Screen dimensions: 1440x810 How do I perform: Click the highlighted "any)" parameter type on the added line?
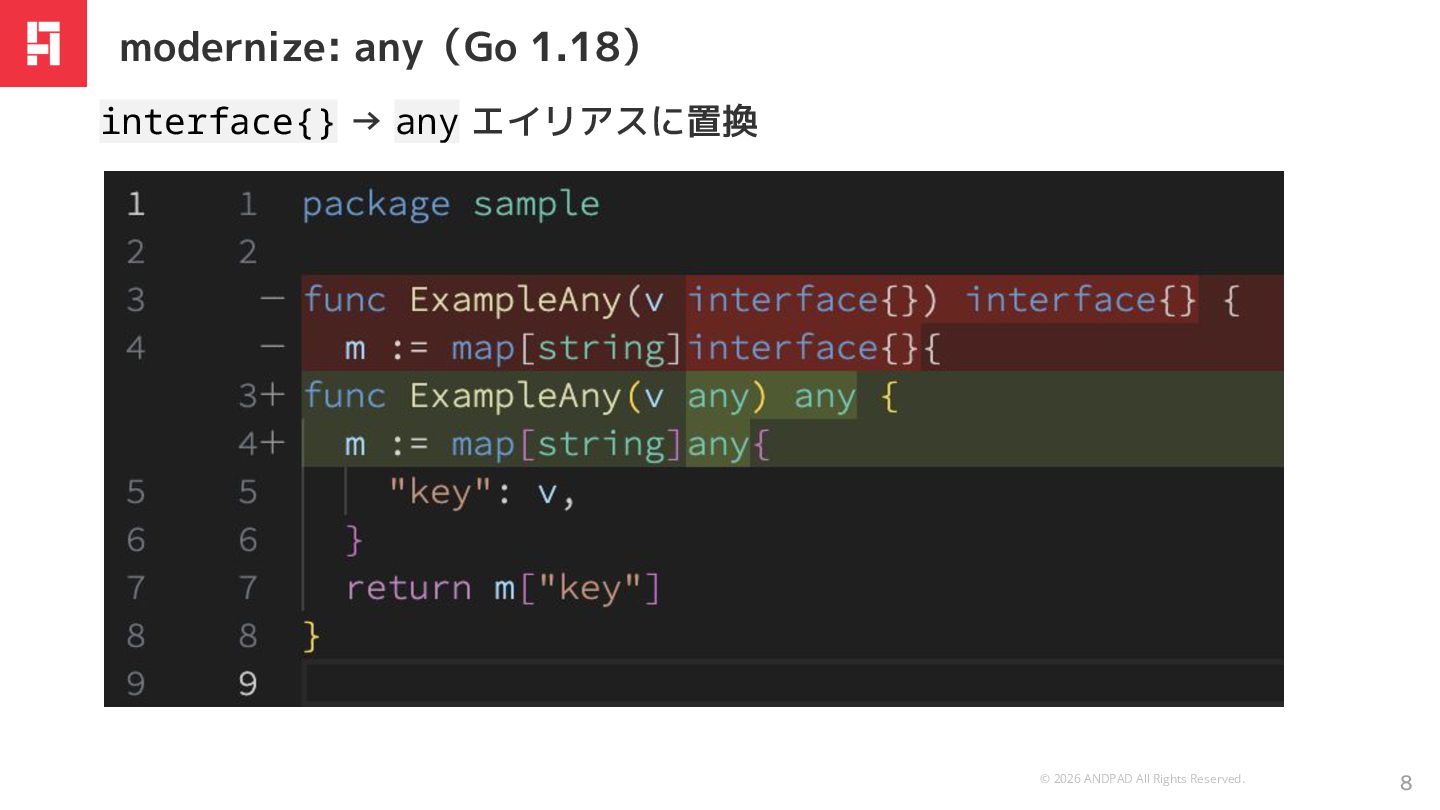(727, 396)
